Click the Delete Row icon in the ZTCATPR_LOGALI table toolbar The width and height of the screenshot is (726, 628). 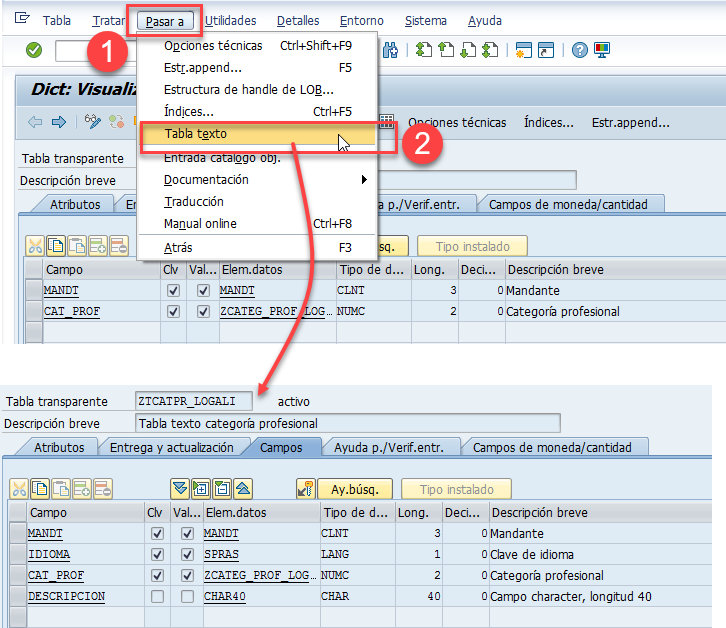tap(103, 489)
